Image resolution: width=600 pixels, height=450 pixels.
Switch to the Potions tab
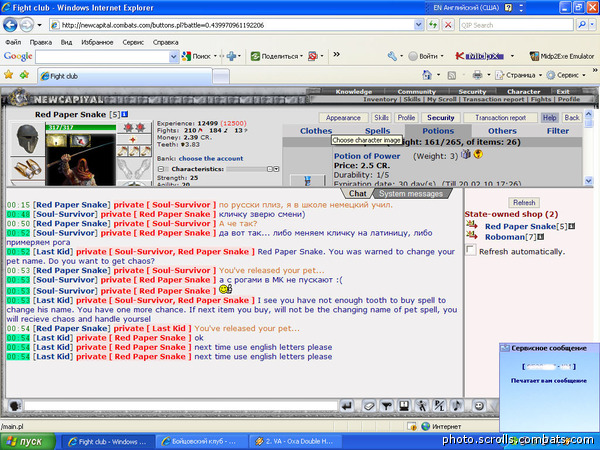438,131
